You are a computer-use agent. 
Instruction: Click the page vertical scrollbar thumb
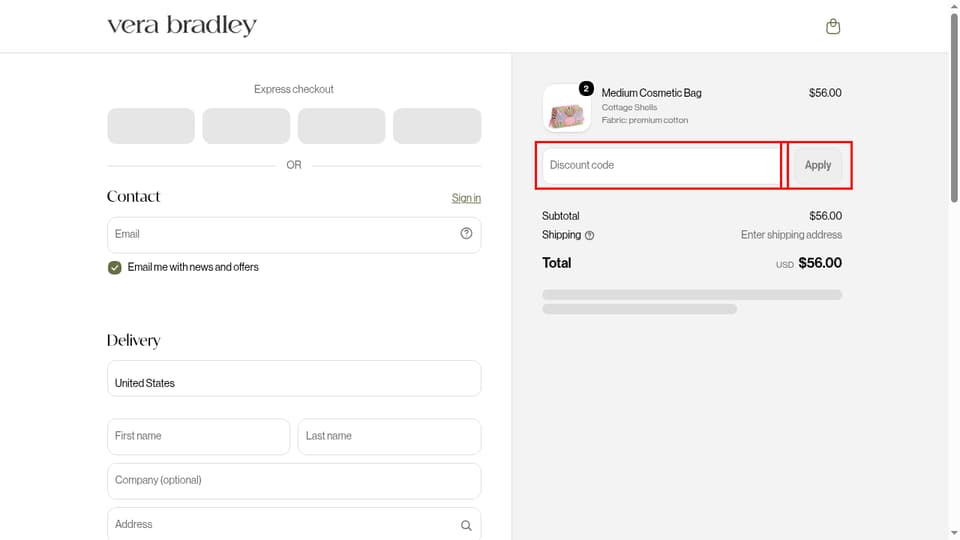pyautogui.click(x=954, y=107)
